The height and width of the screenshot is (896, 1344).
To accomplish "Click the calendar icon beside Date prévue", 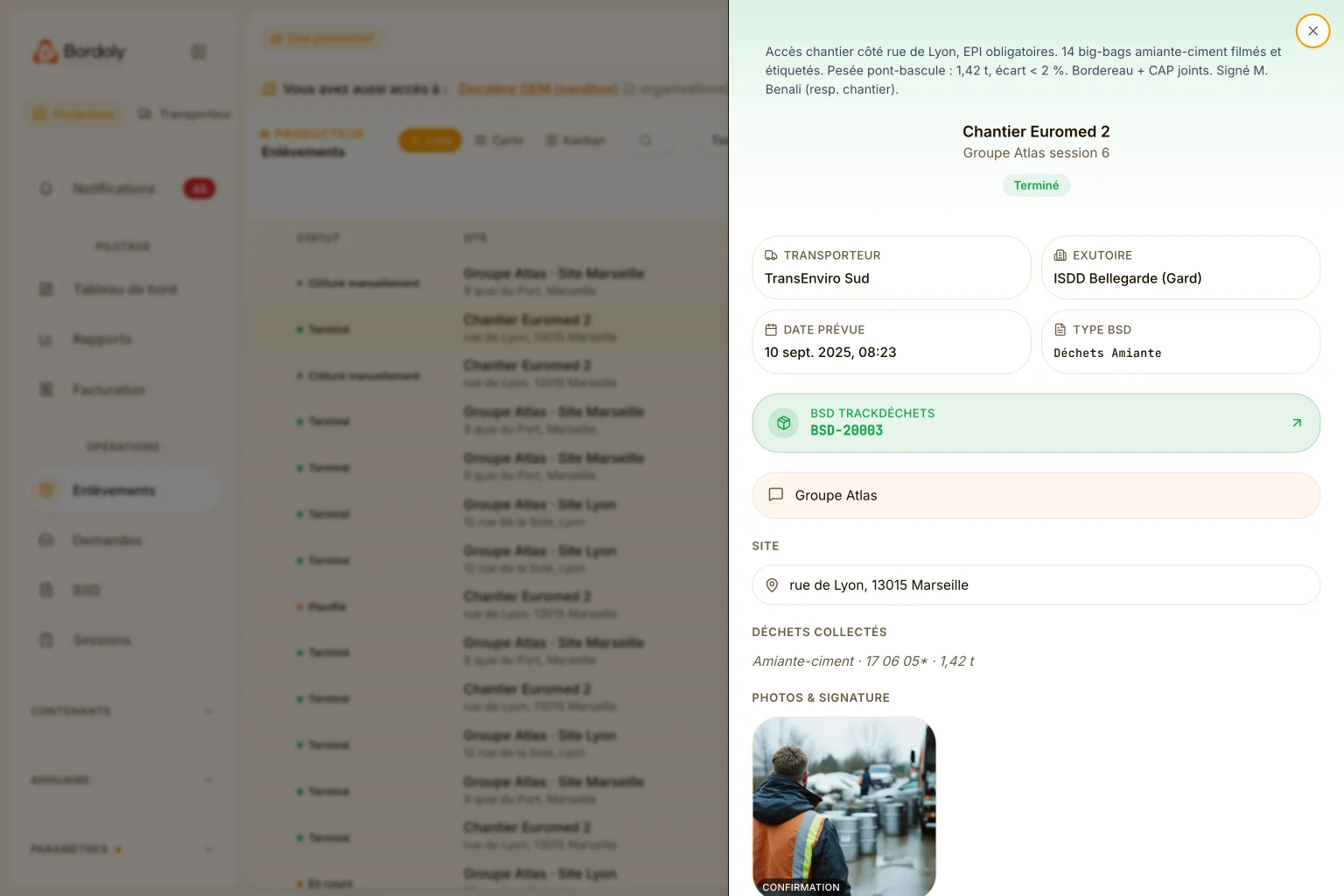I will (x=771, y=330).
